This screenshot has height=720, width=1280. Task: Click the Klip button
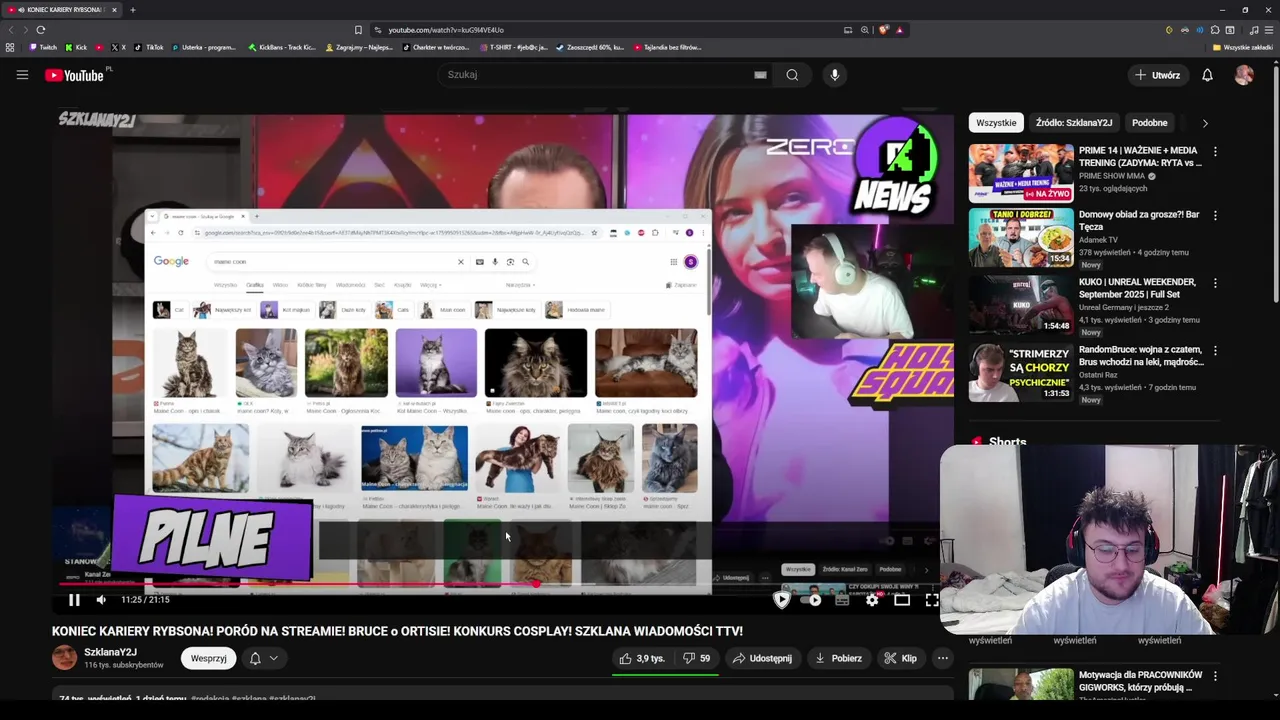tap(900, 658)
